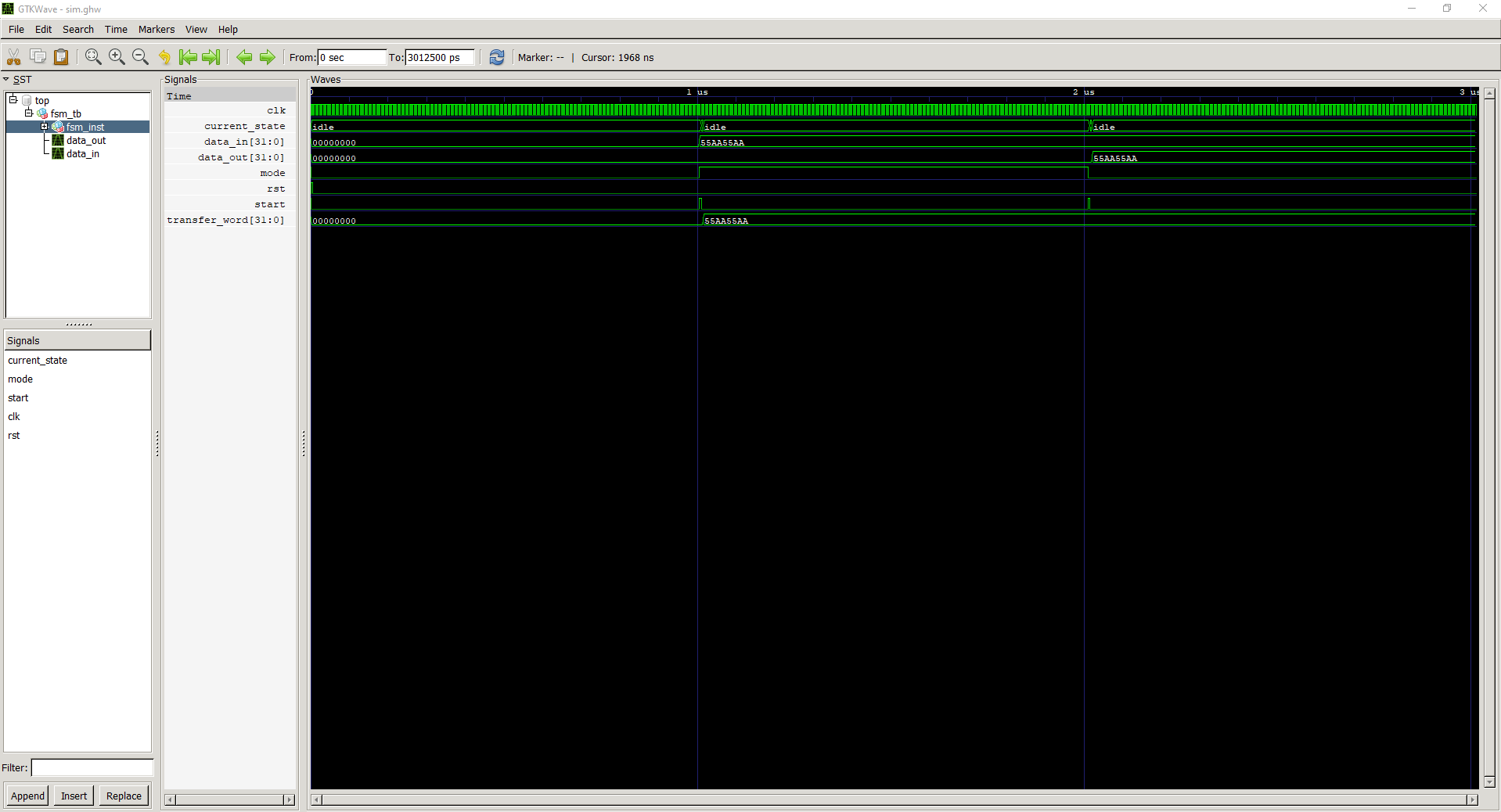Find next edge with right green arrow
Image resolution: width=1501 pixels, height=812 pixels.
(268, 57)
